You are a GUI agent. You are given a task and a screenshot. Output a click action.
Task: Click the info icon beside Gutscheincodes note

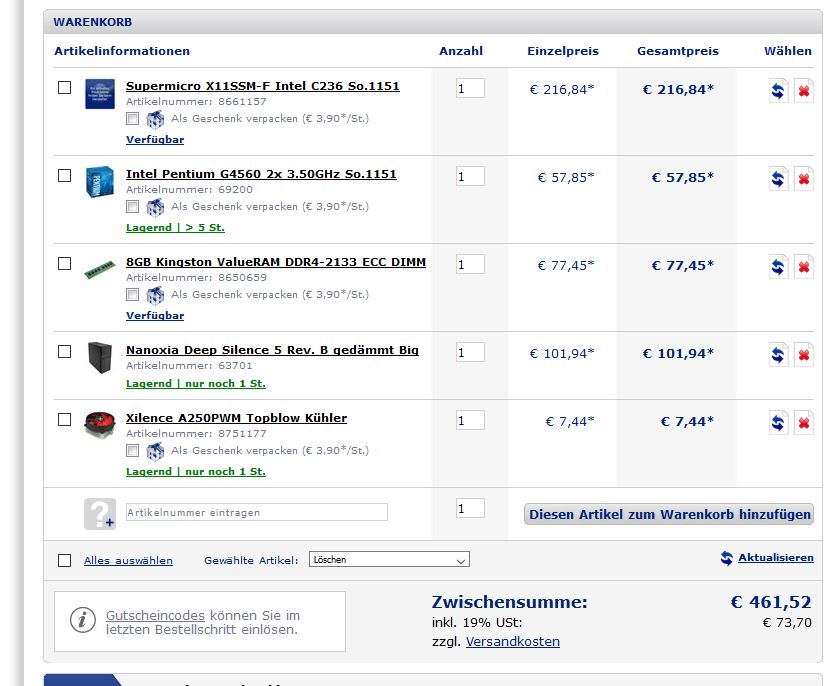click(x=83, y=620)
